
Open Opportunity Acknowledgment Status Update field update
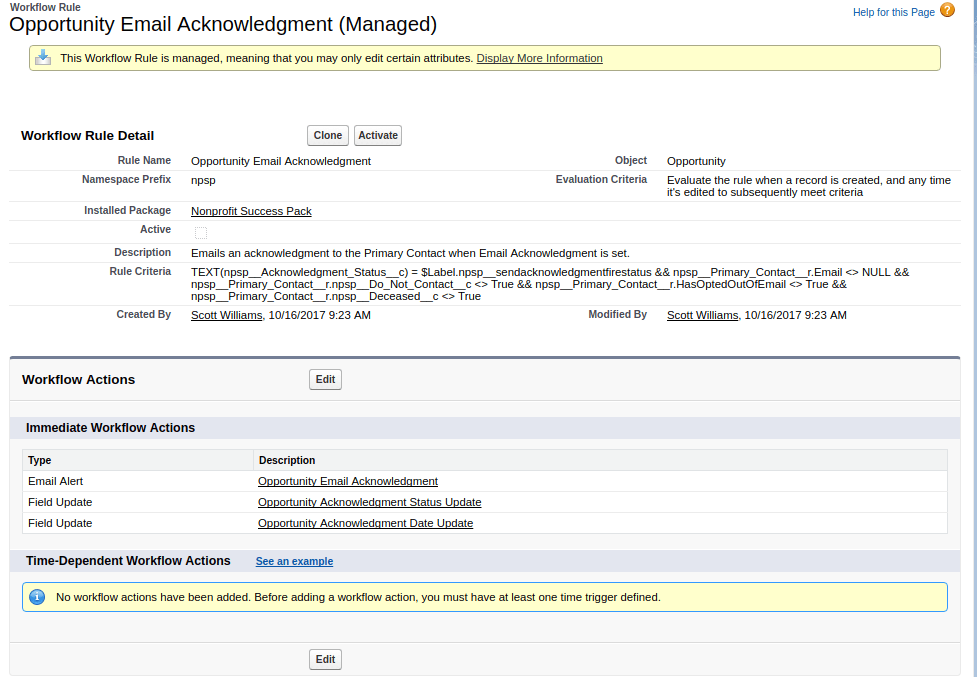click(x=369, y=502)
